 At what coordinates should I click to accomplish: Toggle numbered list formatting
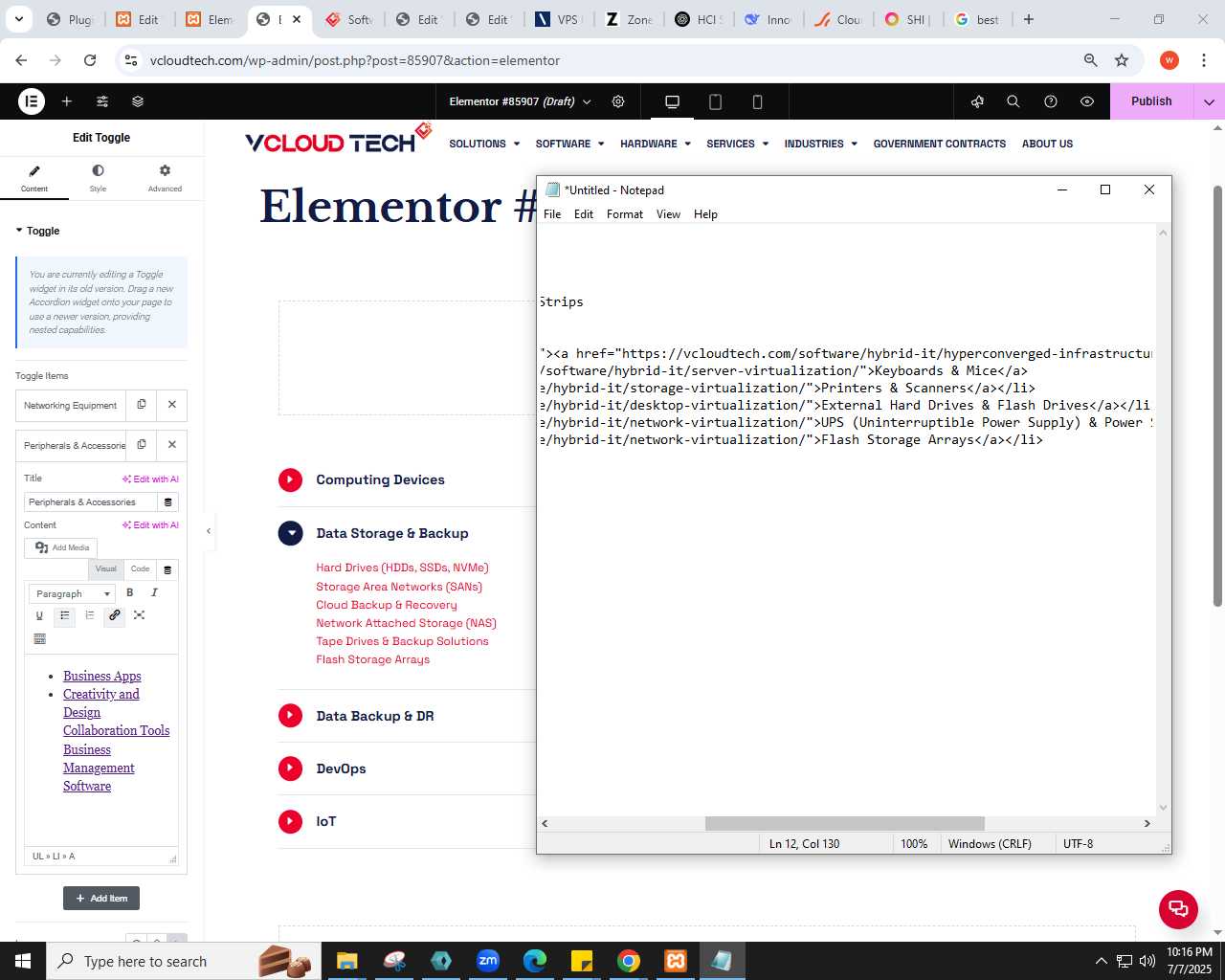click(89, 615)
